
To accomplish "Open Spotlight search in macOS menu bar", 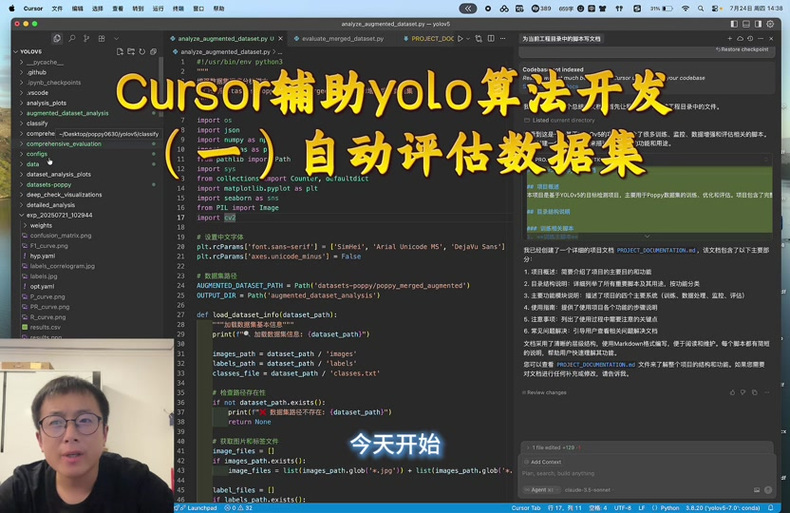I will tap(701, 9).
